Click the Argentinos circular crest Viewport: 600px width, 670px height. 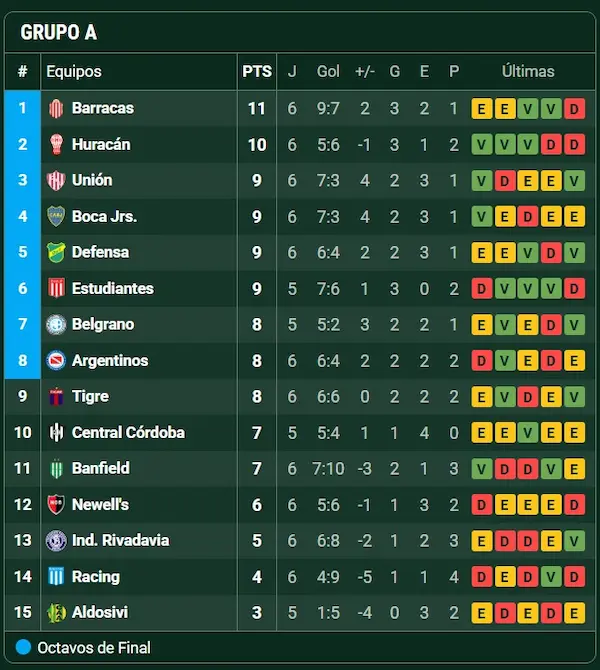pyautogui.click(x=56, y=360)
